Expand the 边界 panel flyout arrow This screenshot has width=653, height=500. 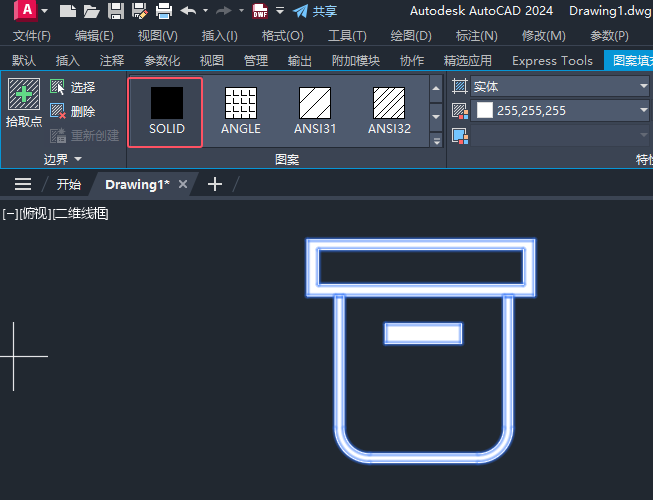pyautogui.click(x=78, y=159)
